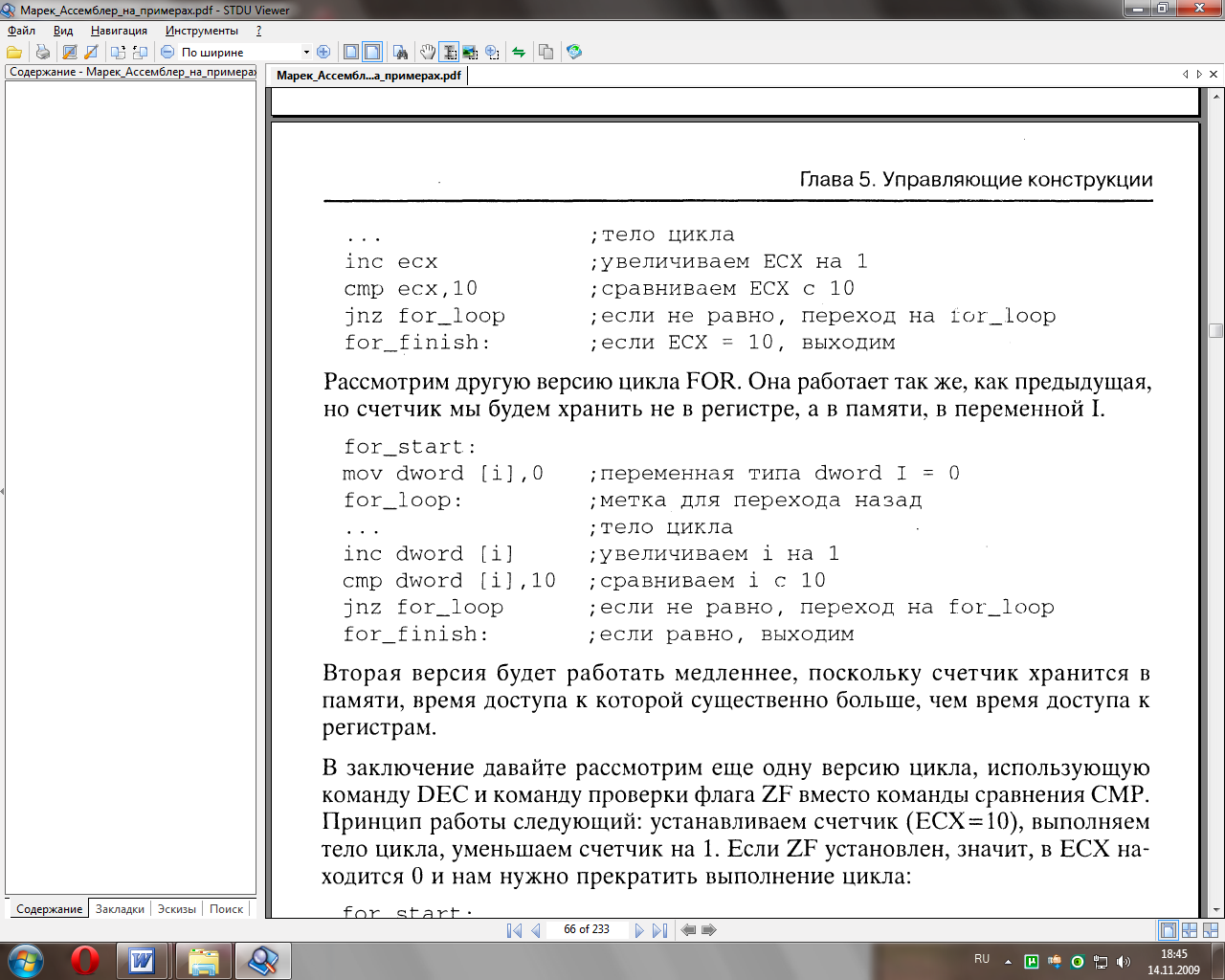
Task: Go to the next page button
Action: 638,930
